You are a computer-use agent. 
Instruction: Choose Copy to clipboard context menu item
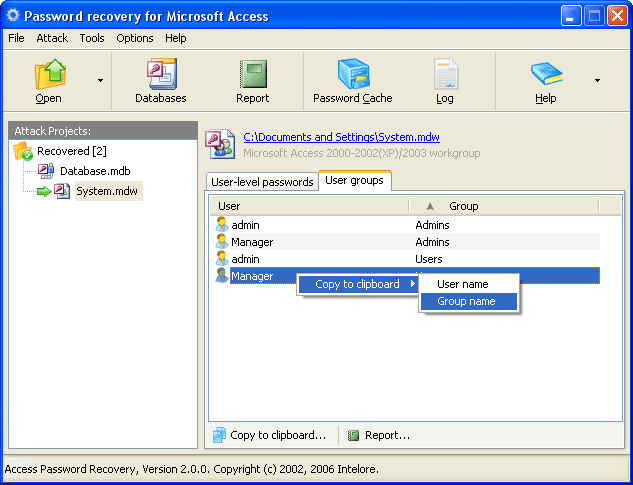click(x=357, y=284)
